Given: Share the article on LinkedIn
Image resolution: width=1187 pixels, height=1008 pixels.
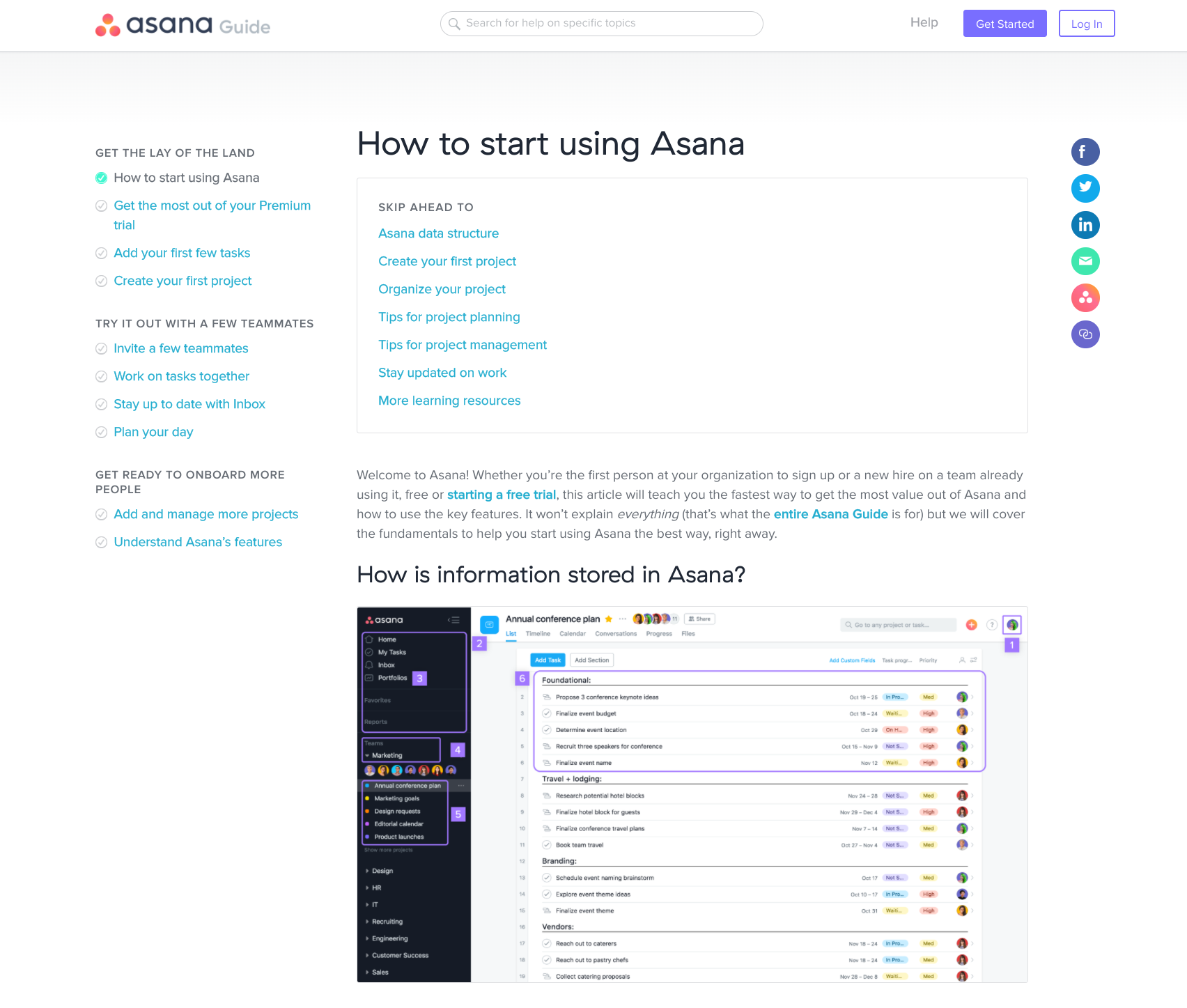Looking at the screenshot, I should pos(1085,225).
